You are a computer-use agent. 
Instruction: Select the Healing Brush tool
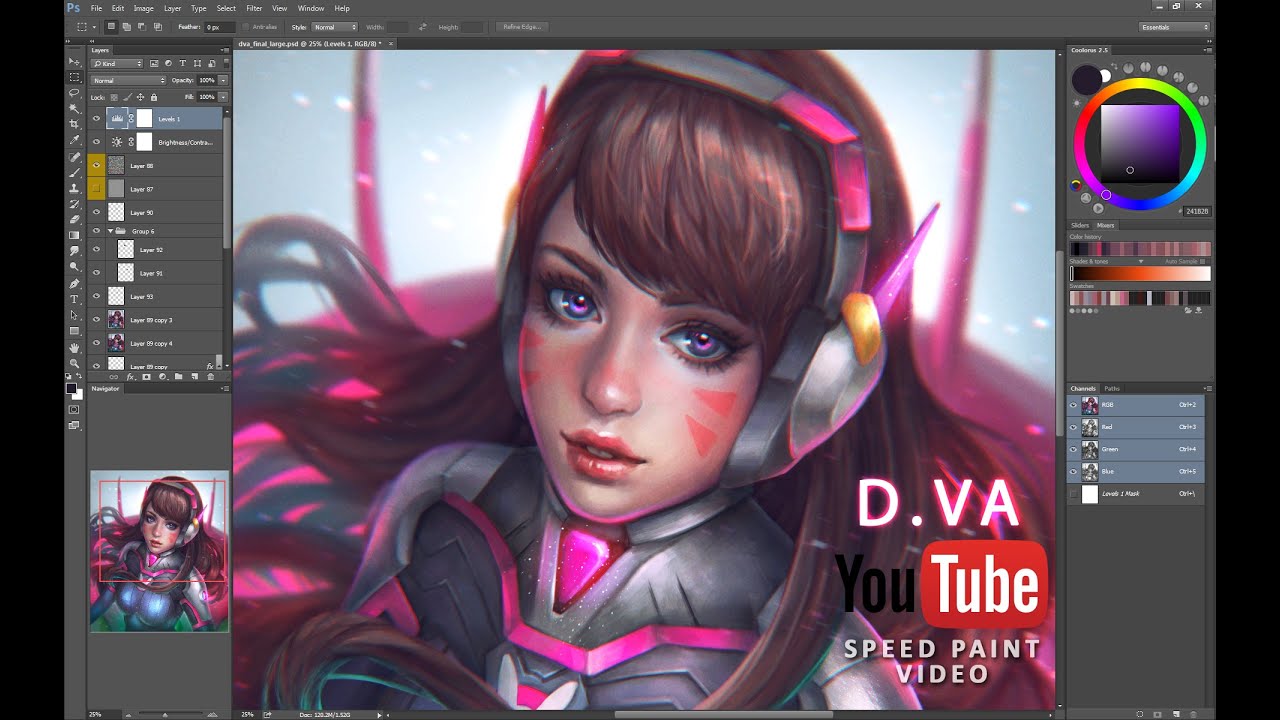click(x=74, y=157)
